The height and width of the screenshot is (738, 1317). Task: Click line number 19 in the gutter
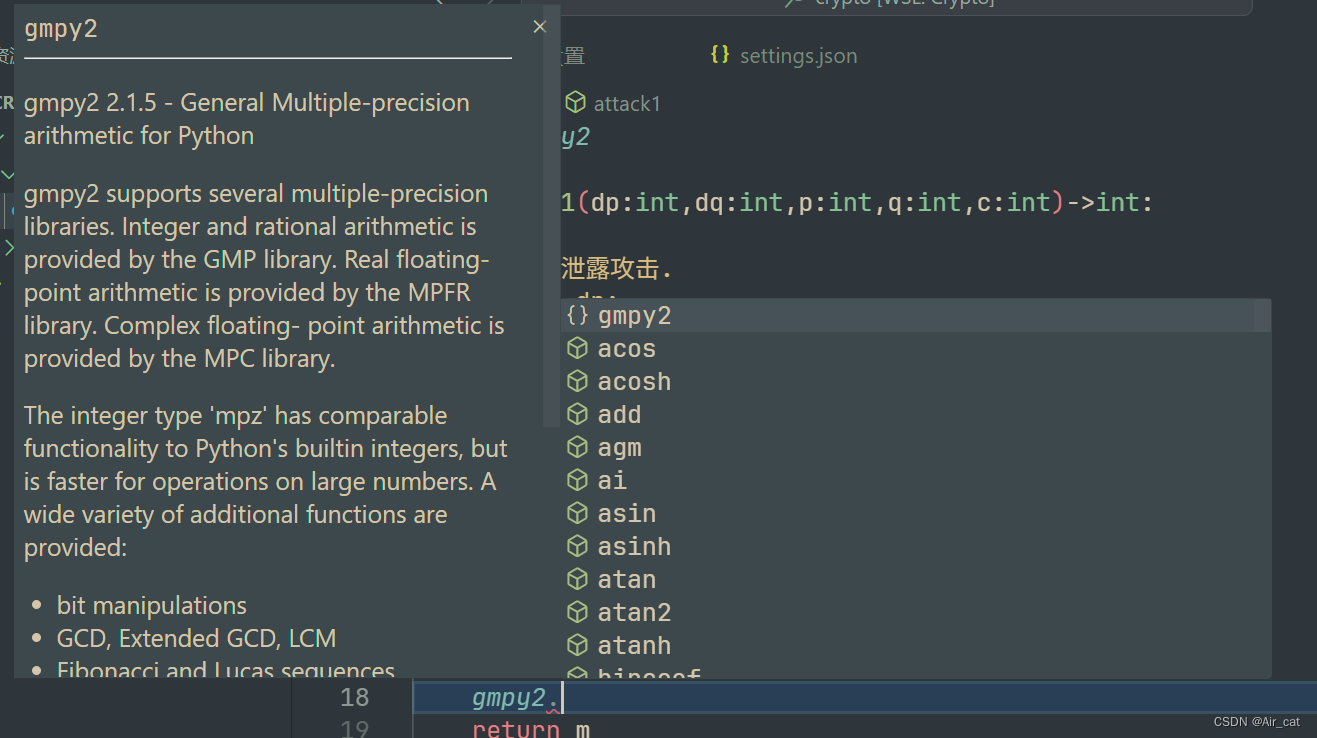[x=355, y=728]
